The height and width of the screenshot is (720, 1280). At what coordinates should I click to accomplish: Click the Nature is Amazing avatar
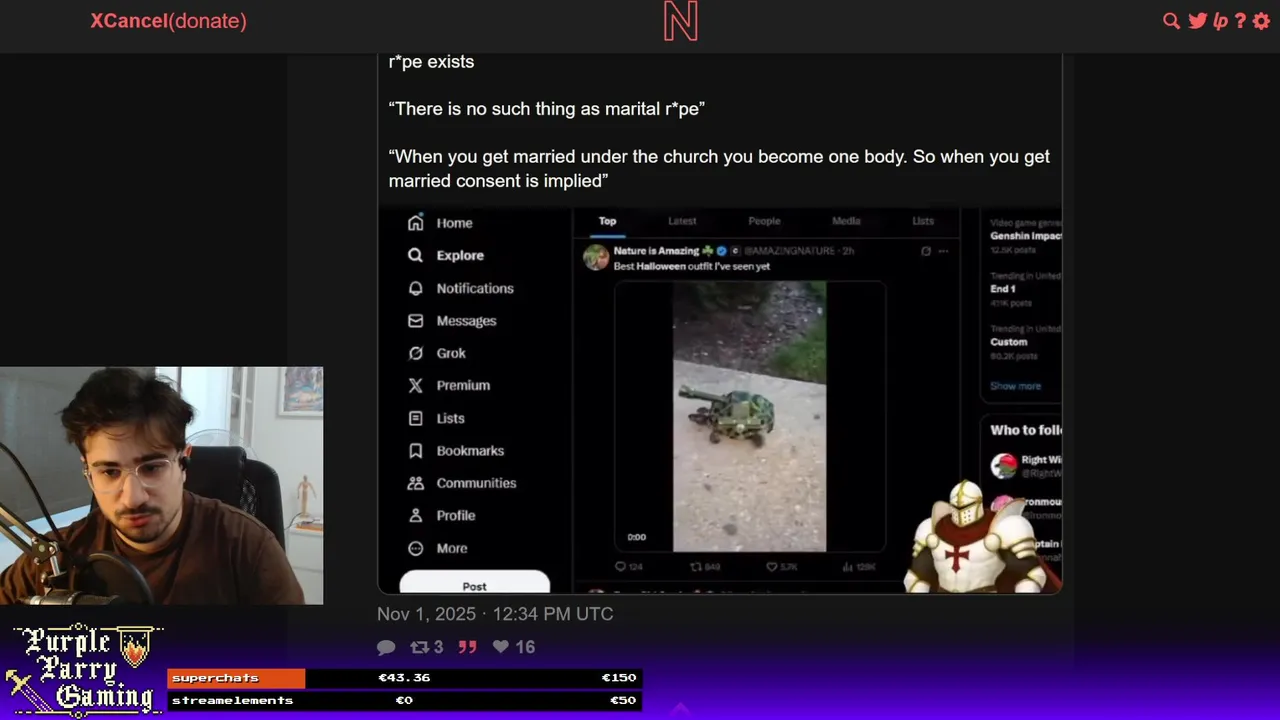[x=596, y=258]
